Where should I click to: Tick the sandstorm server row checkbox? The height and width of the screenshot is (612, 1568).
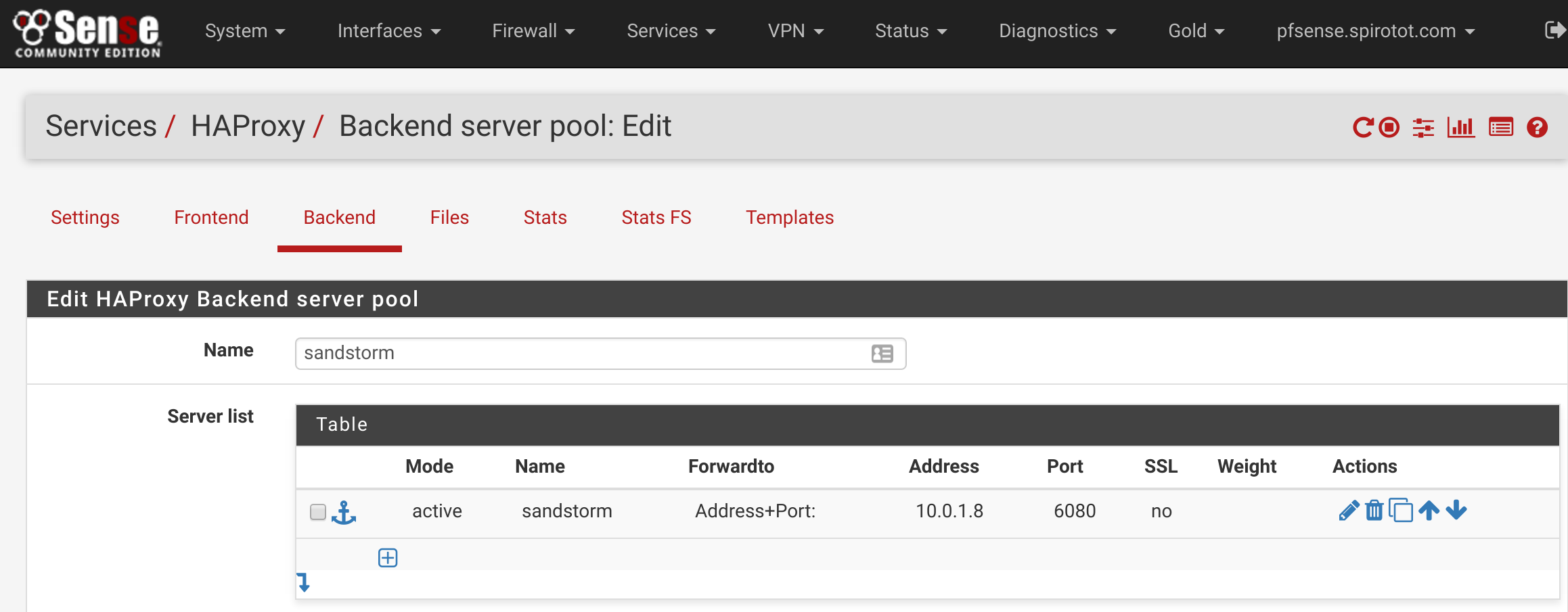pos(318,512)
